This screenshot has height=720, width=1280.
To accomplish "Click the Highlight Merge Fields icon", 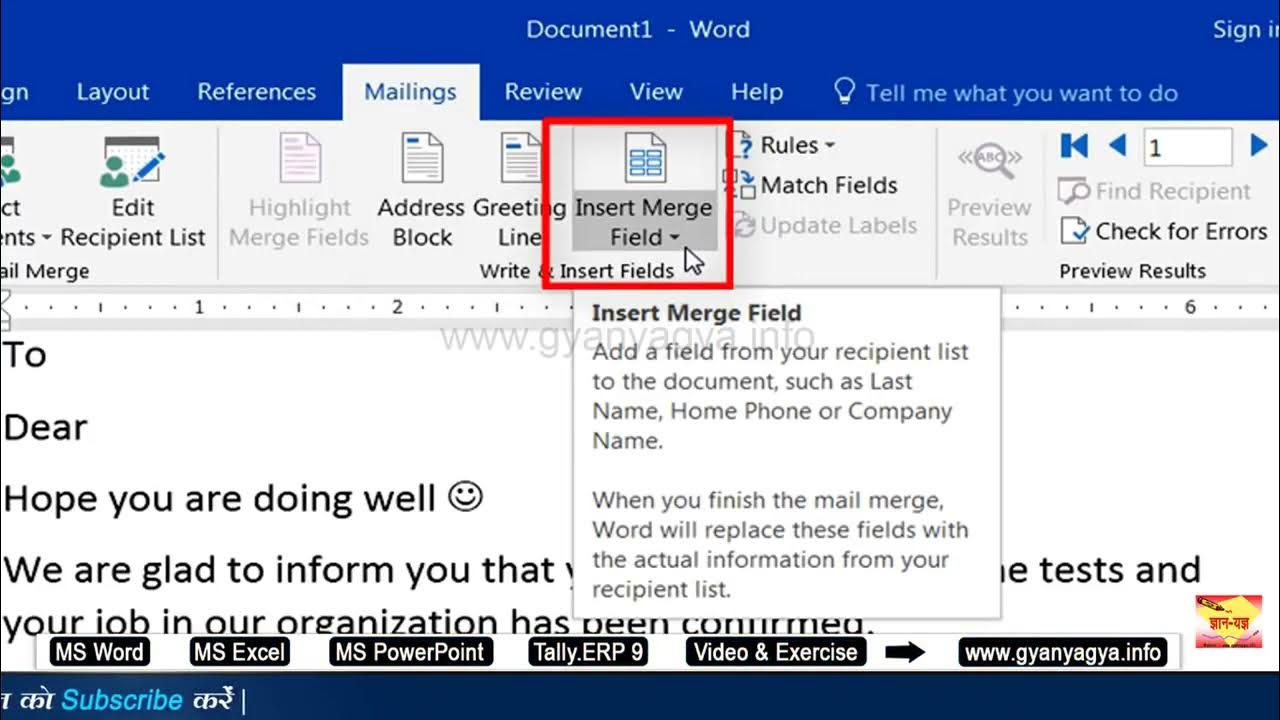I will click(x=299, y=160).
